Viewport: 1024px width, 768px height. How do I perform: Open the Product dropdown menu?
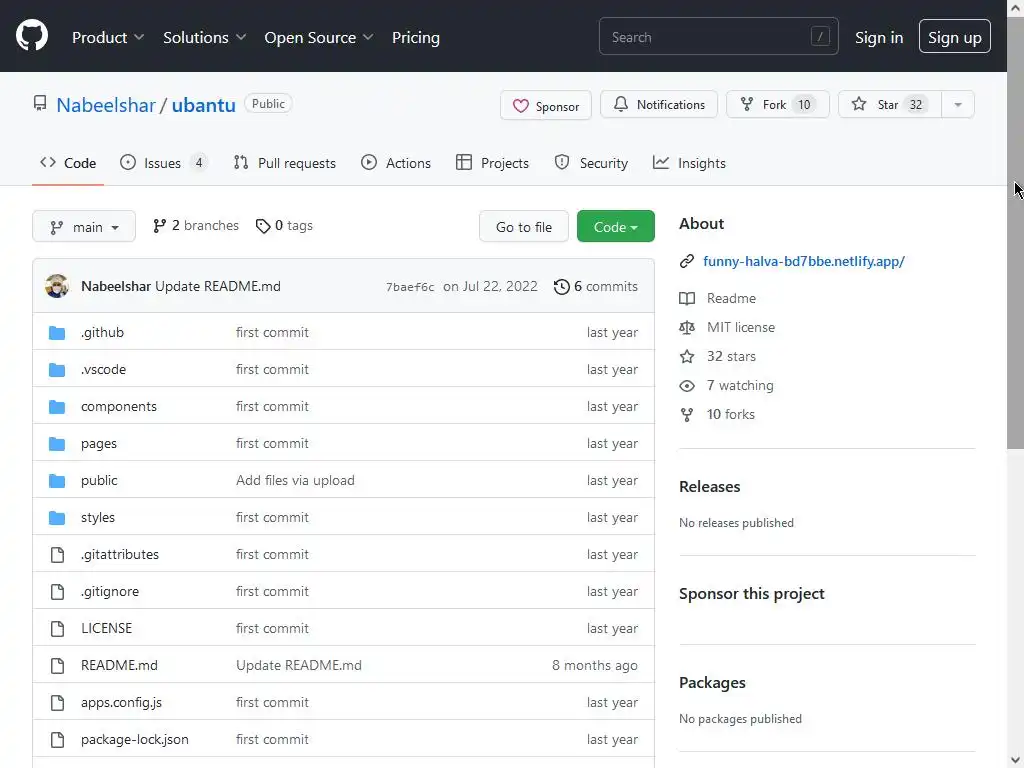tap(108, 37)
